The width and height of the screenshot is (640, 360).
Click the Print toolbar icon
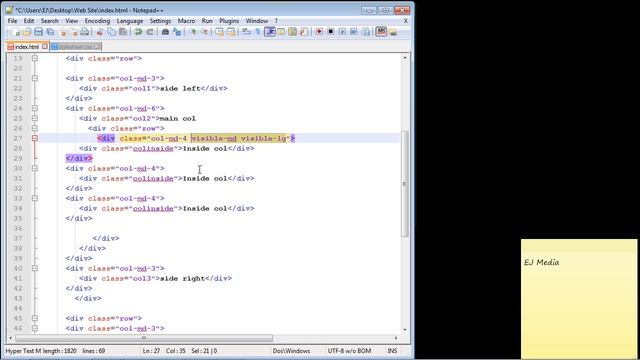[x=84, y=32]
